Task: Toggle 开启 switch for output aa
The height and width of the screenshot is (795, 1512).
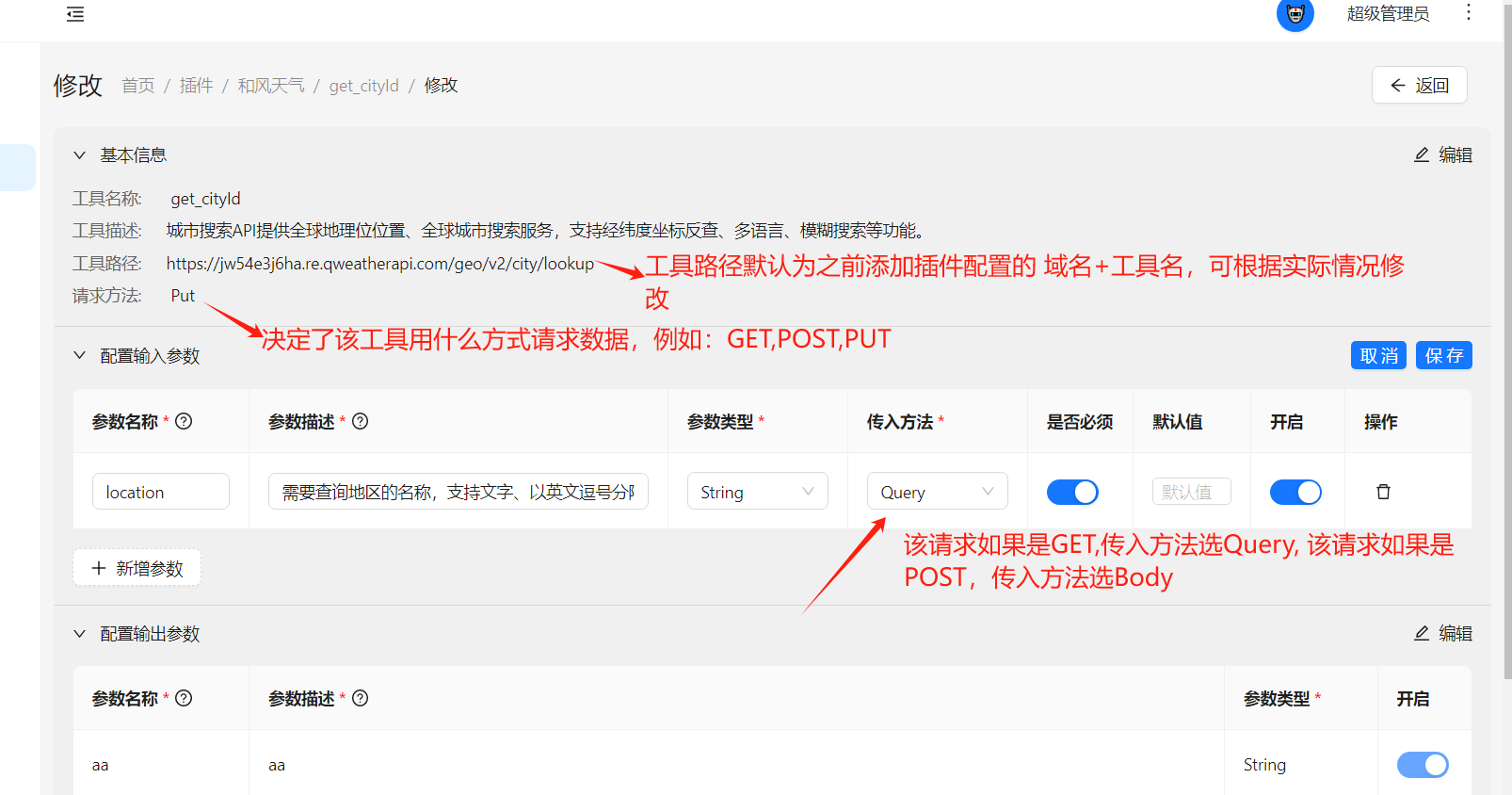Action: tap(1422, 765)
